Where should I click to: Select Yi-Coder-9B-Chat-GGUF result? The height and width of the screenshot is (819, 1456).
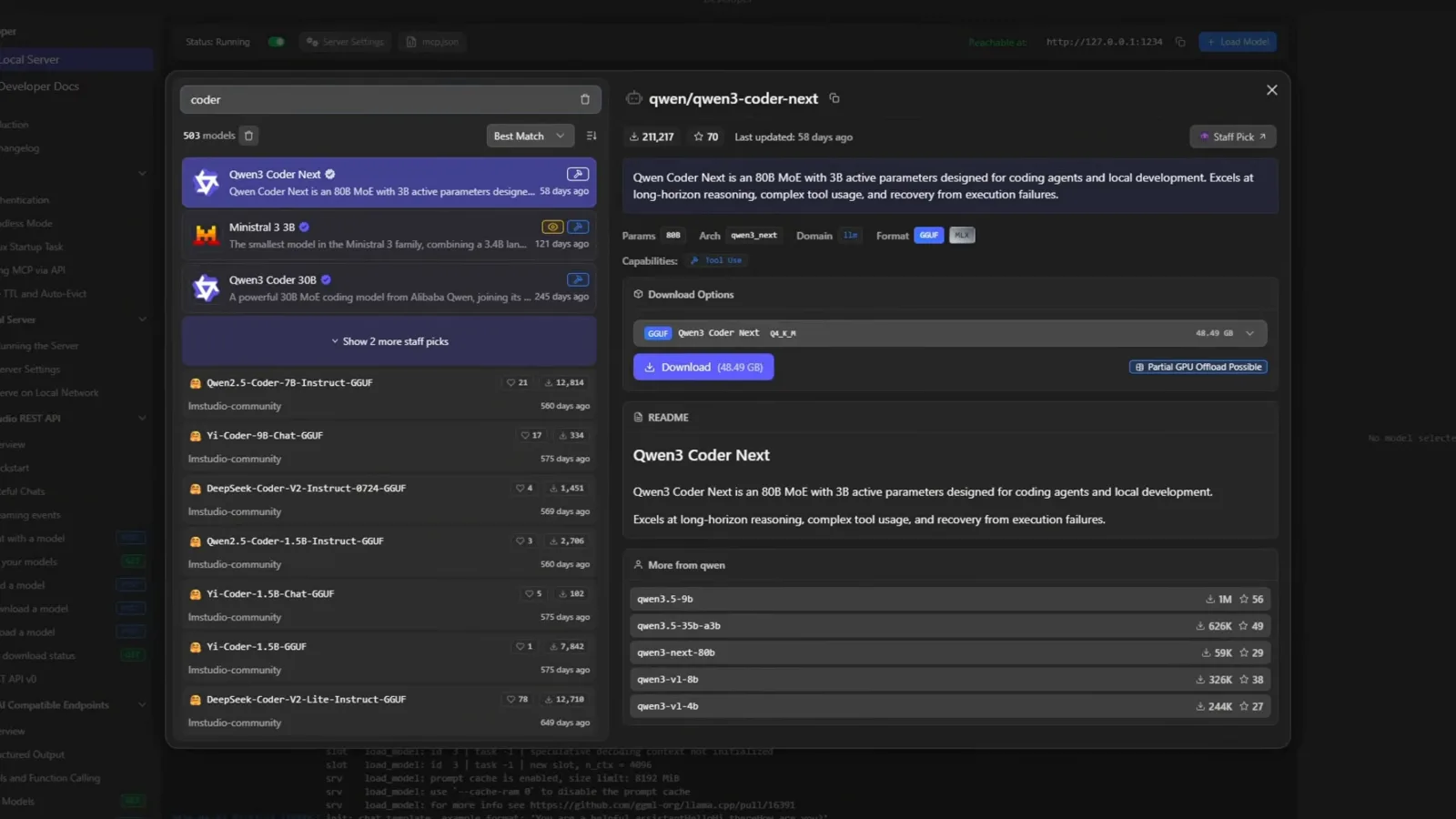coord(389,447)
